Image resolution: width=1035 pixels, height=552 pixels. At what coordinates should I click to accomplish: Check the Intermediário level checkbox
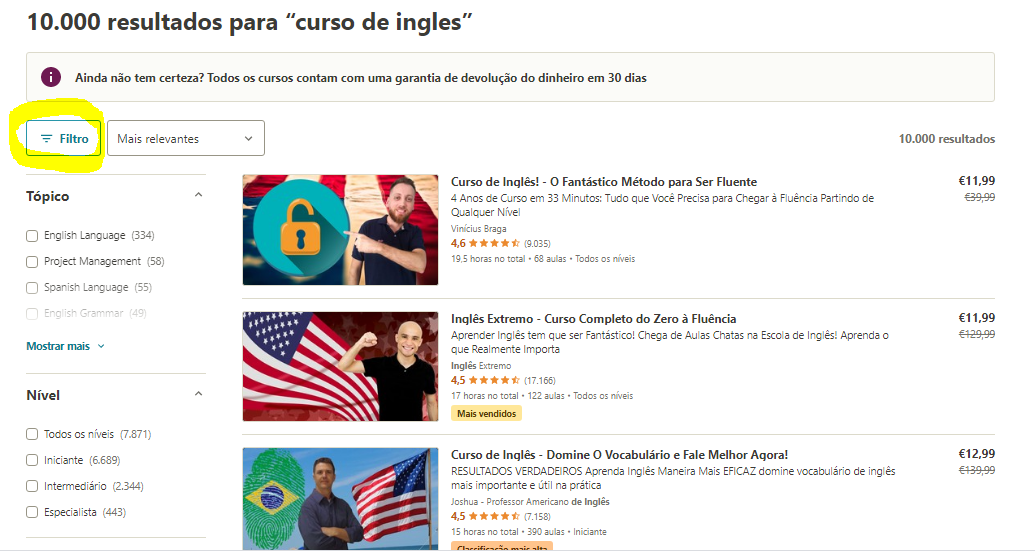click(x=32, y=486)
